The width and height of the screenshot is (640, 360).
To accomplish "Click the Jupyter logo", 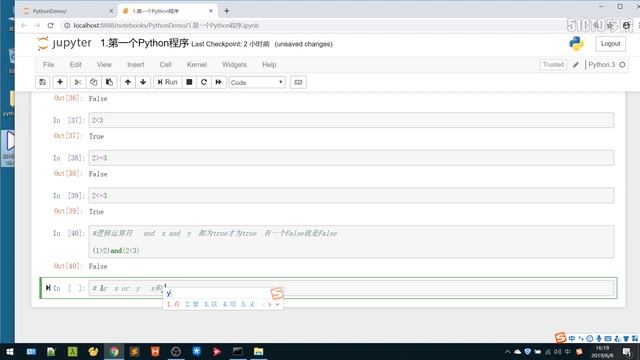I will [64, 43].
